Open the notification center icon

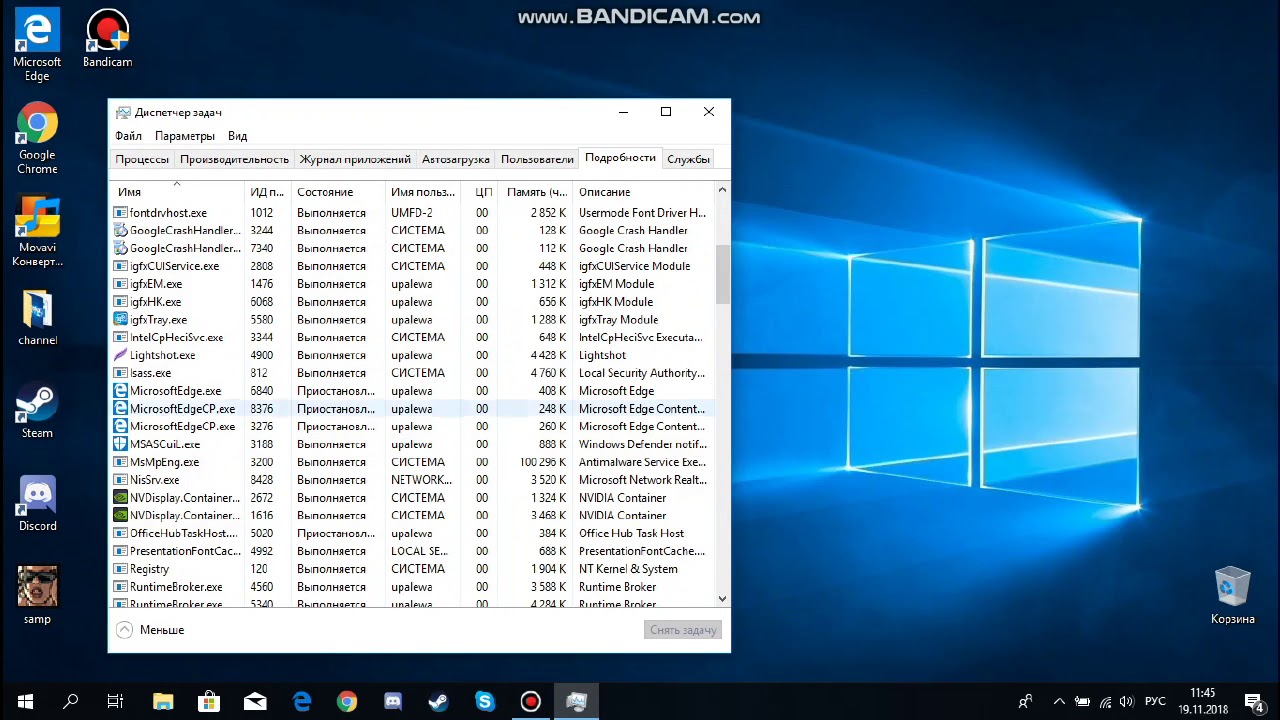1253,702
